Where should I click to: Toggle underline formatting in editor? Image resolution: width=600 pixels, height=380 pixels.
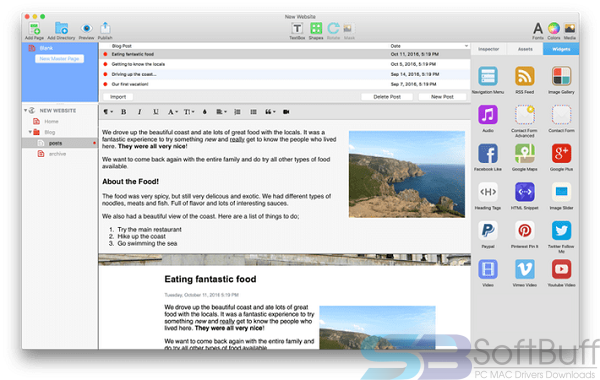tap(156, 112)
